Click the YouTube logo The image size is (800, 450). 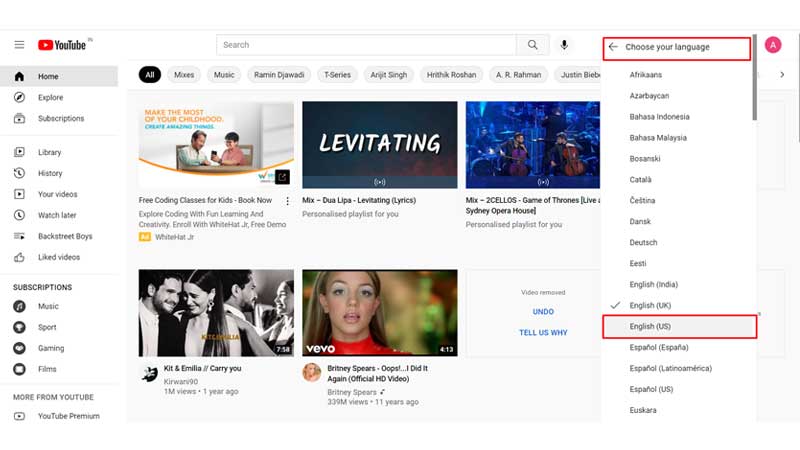tap(62, 45)
